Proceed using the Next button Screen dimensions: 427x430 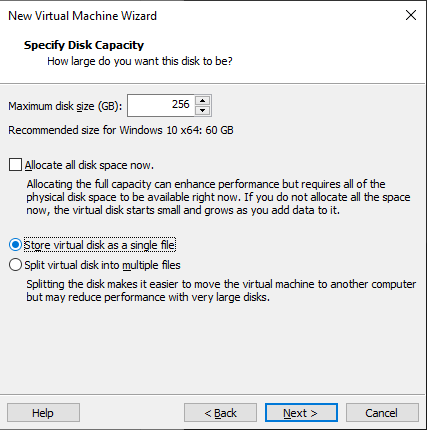(x=301, y=413)
